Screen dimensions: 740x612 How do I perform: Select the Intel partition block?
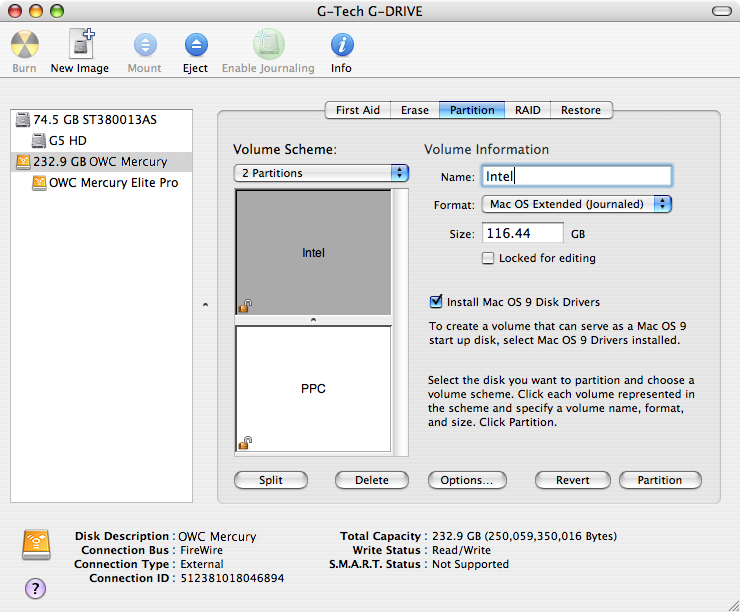point(313,252)
